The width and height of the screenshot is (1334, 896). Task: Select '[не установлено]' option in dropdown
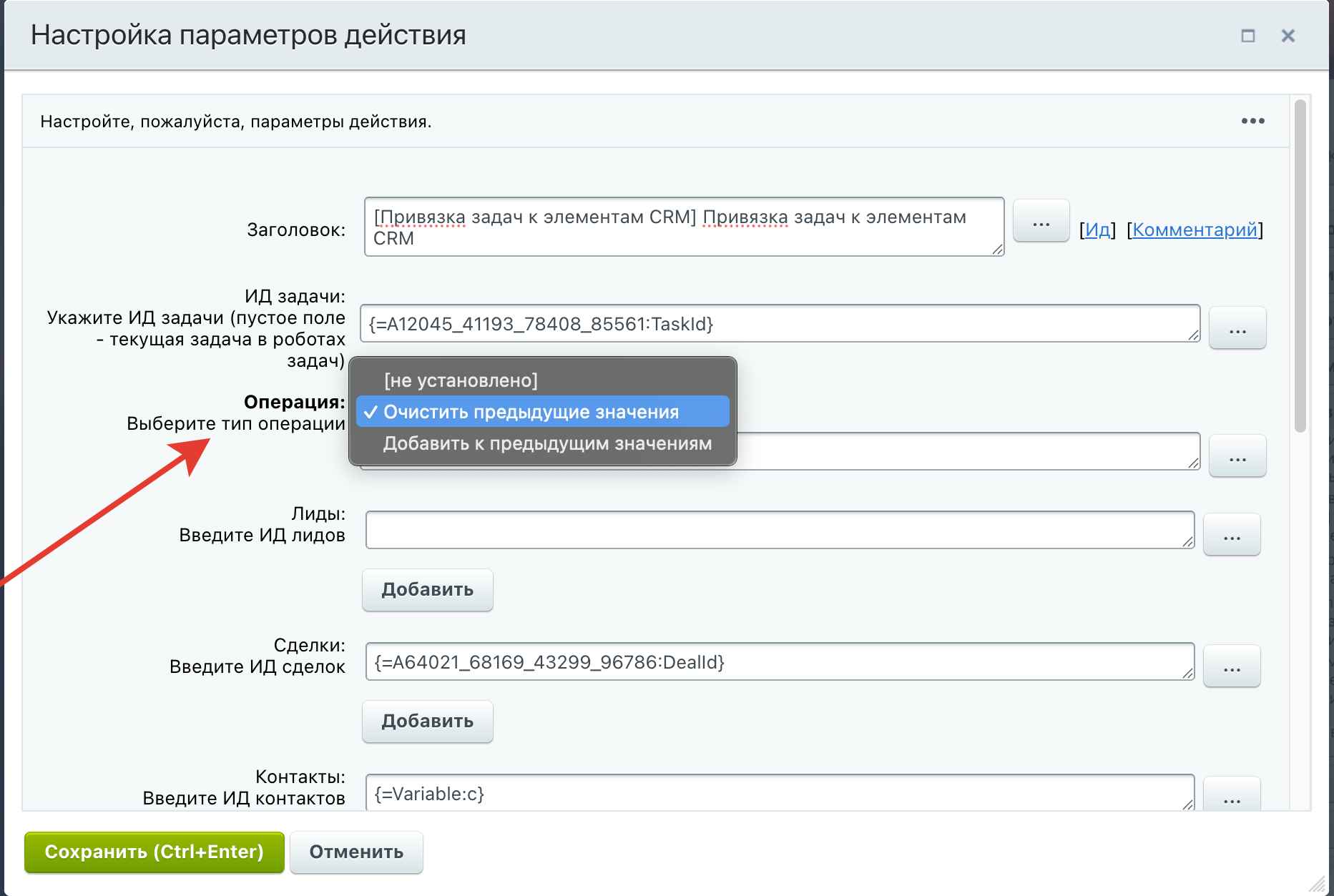tap(461, 380)
